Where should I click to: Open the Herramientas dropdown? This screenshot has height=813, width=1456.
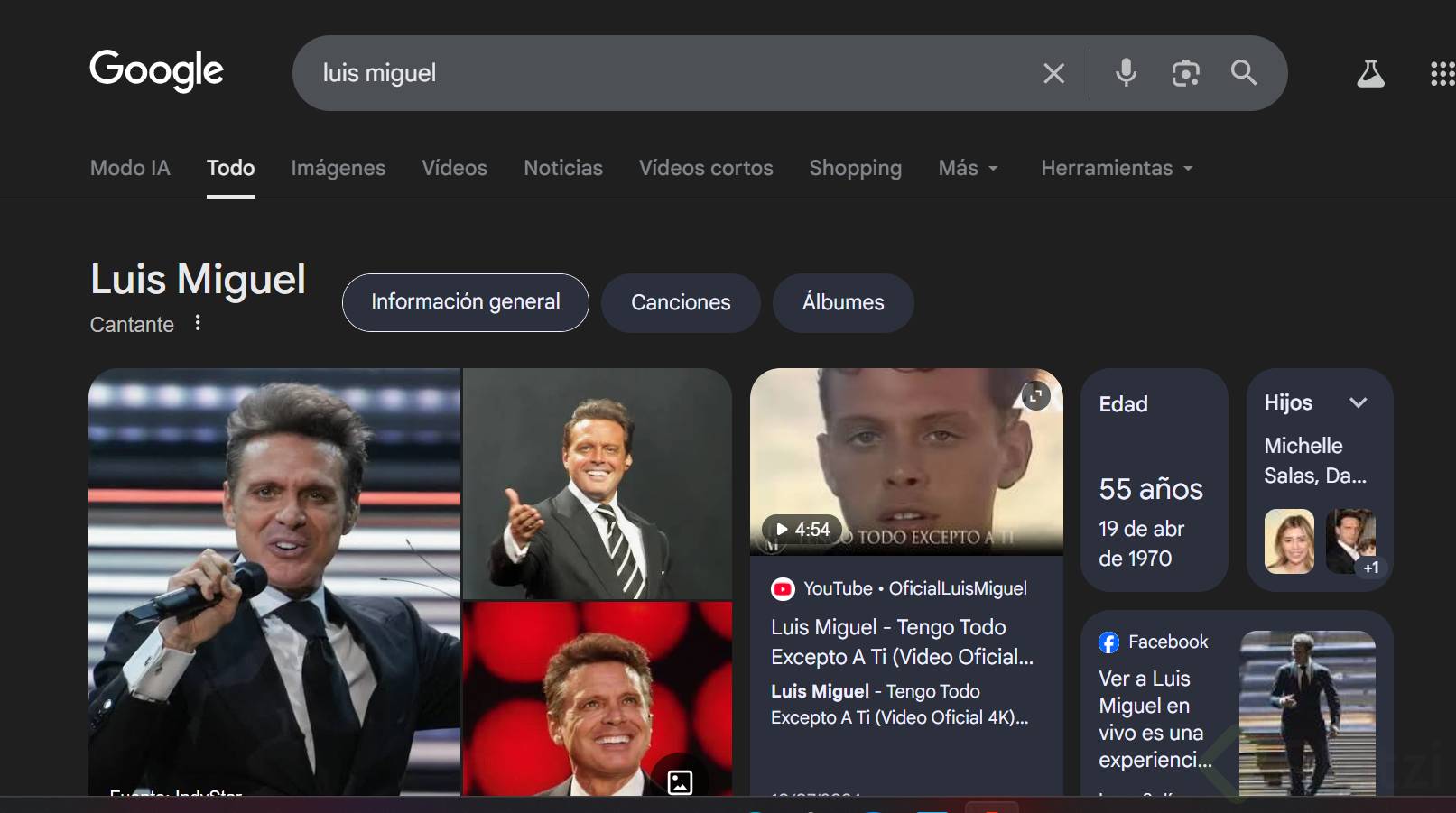pos(1118,168)
